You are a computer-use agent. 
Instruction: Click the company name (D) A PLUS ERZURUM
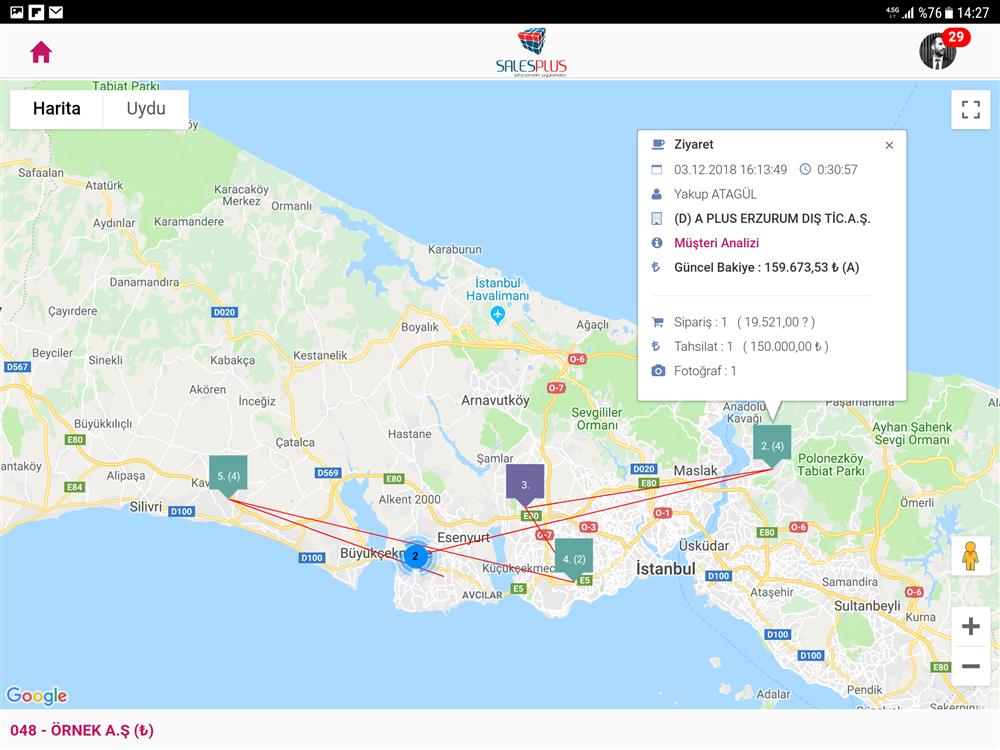pos(772,219)
